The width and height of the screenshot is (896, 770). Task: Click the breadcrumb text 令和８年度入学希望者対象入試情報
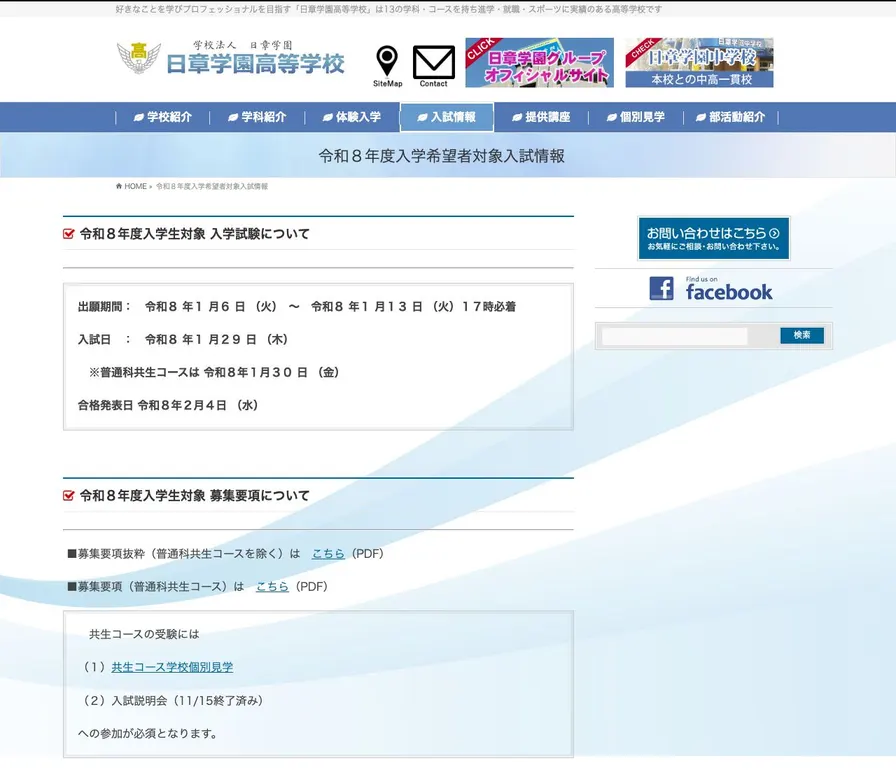[212, 186]
